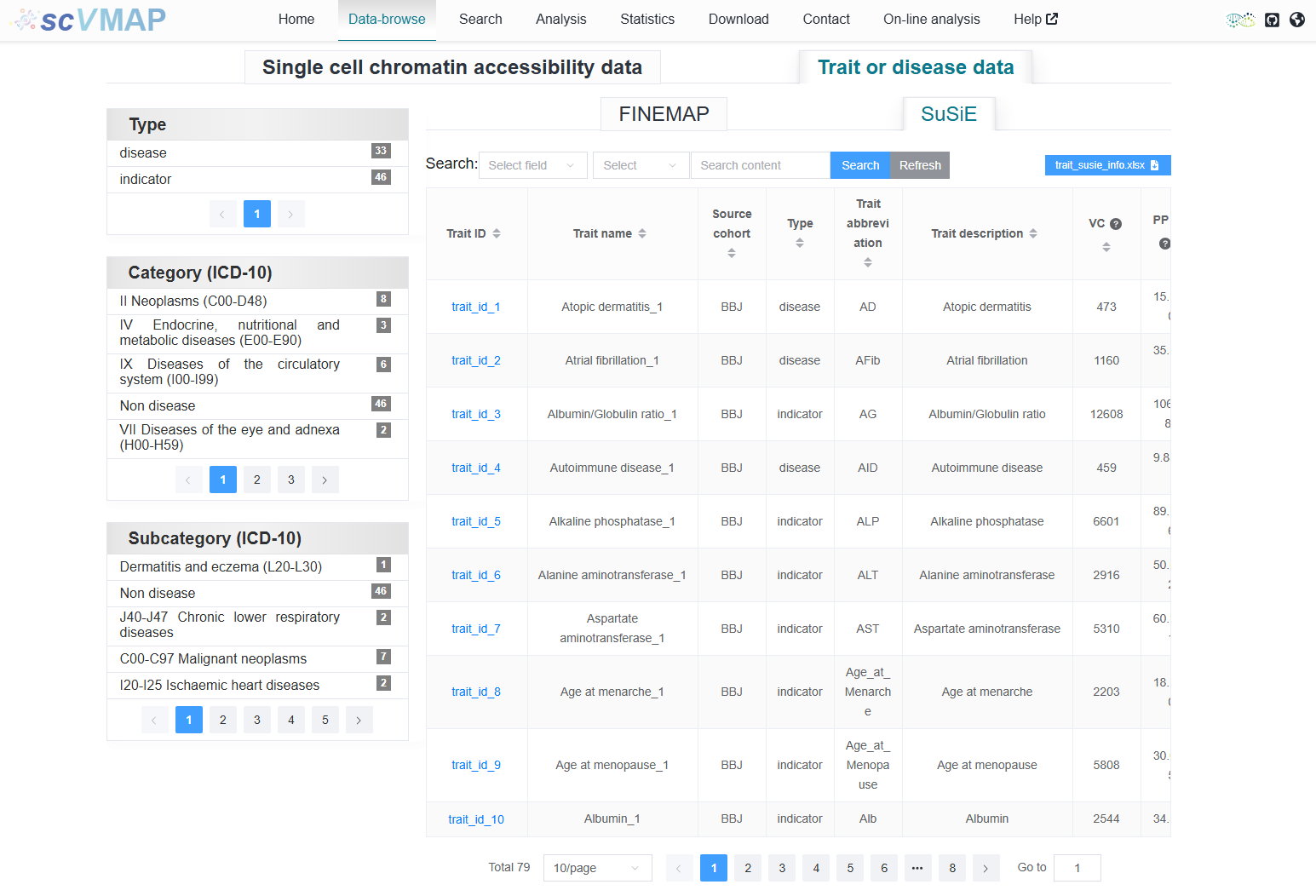Screen dimensions: 1316x896
Task: Open trait_id_1 link
Action: (x=476, y=307)
